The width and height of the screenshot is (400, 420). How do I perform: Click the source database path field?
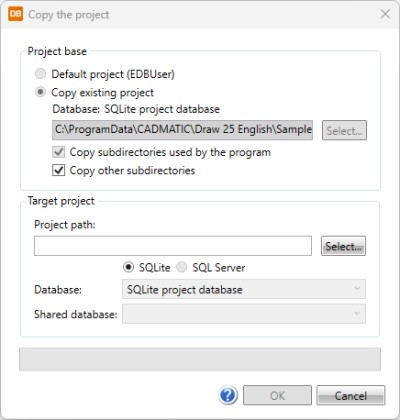point(183,130)
